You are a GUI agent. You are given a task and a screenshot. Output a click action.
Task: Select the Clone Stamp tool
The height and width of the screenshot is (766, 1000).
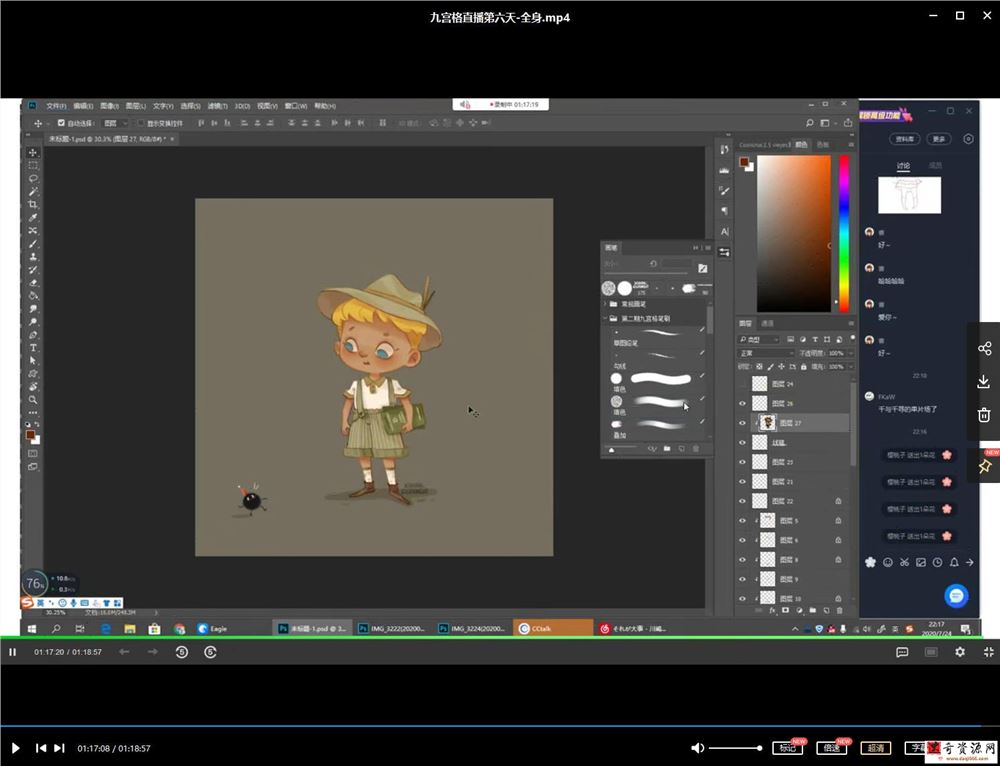coord(33,257)
